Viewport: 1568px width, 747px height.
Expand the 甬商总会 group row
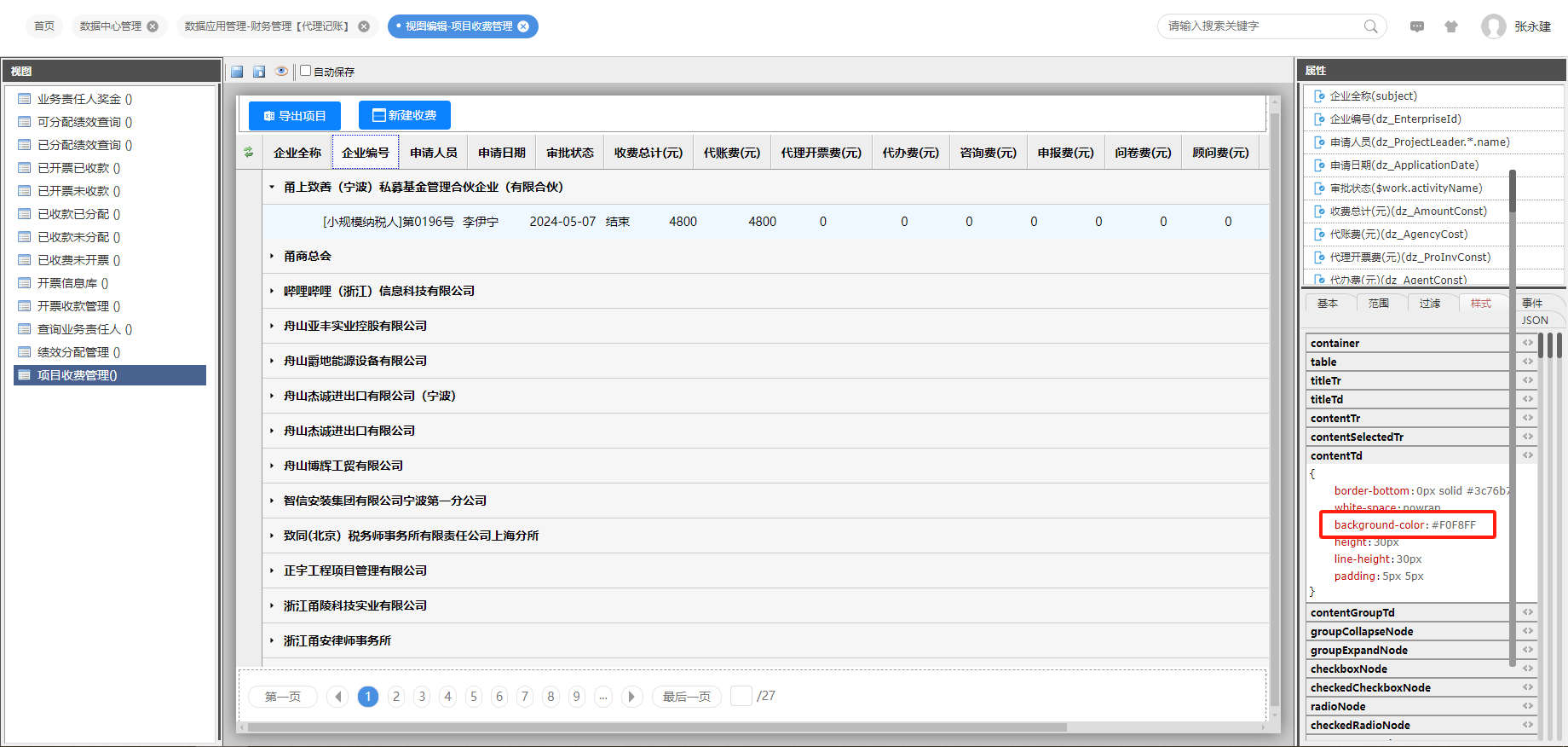pyautogui.click(x=272, y=256)
